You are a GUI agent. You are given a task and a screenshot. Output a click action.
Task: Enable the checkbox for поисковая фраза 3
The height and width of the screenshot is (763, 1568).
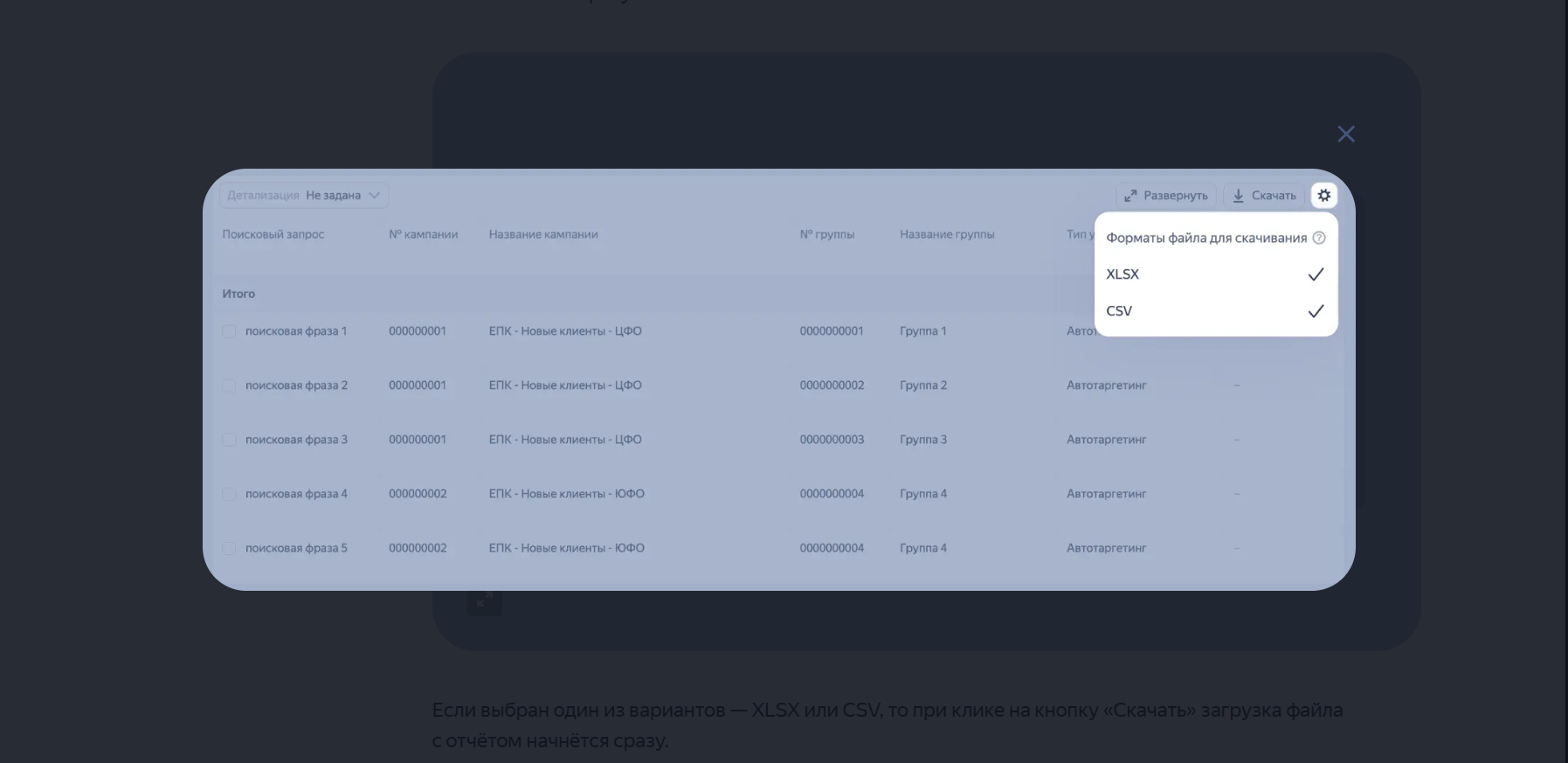click(229, 440)
